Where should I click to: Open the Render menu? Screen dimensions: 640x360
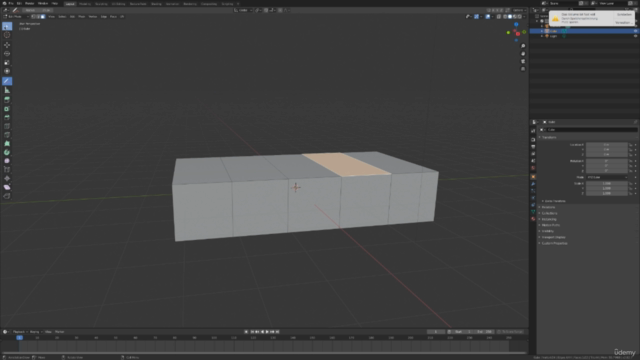click(x=29, y=3)
